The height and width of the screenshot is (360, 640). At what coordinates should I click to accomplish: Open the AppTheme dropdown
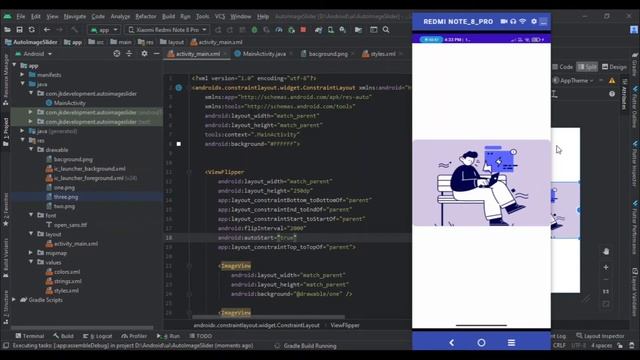[573, 81]
